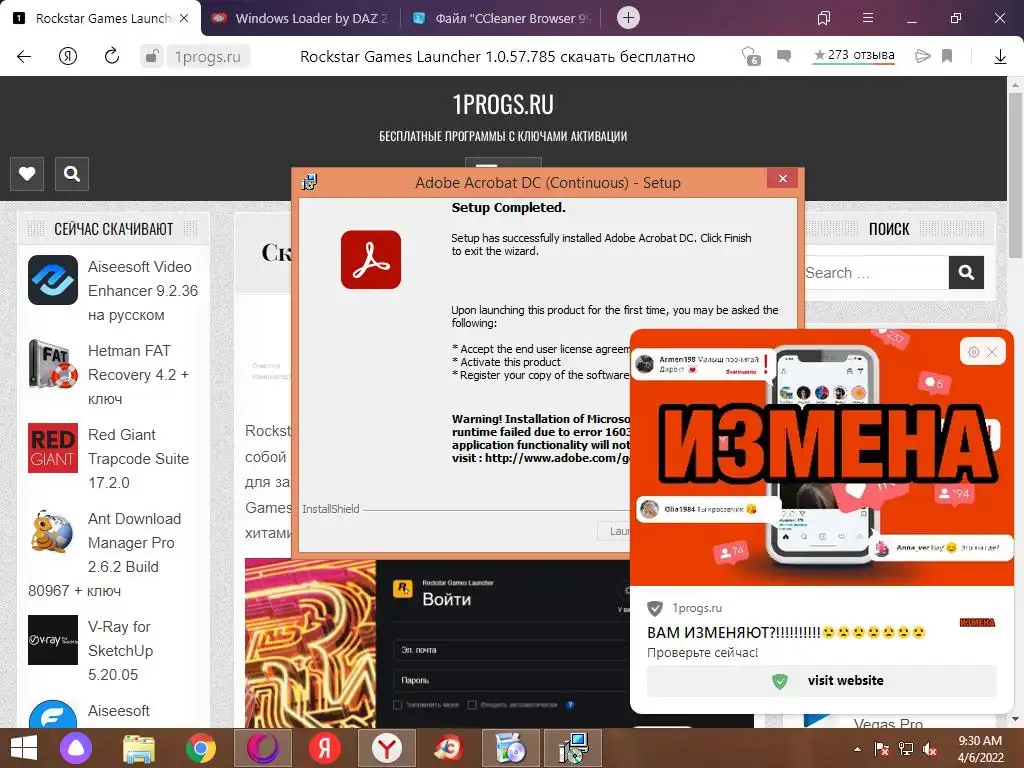Close the ИЗМЕНА notification popup
Viewport: 1024px width, 768px height.
tap(992, 352)
